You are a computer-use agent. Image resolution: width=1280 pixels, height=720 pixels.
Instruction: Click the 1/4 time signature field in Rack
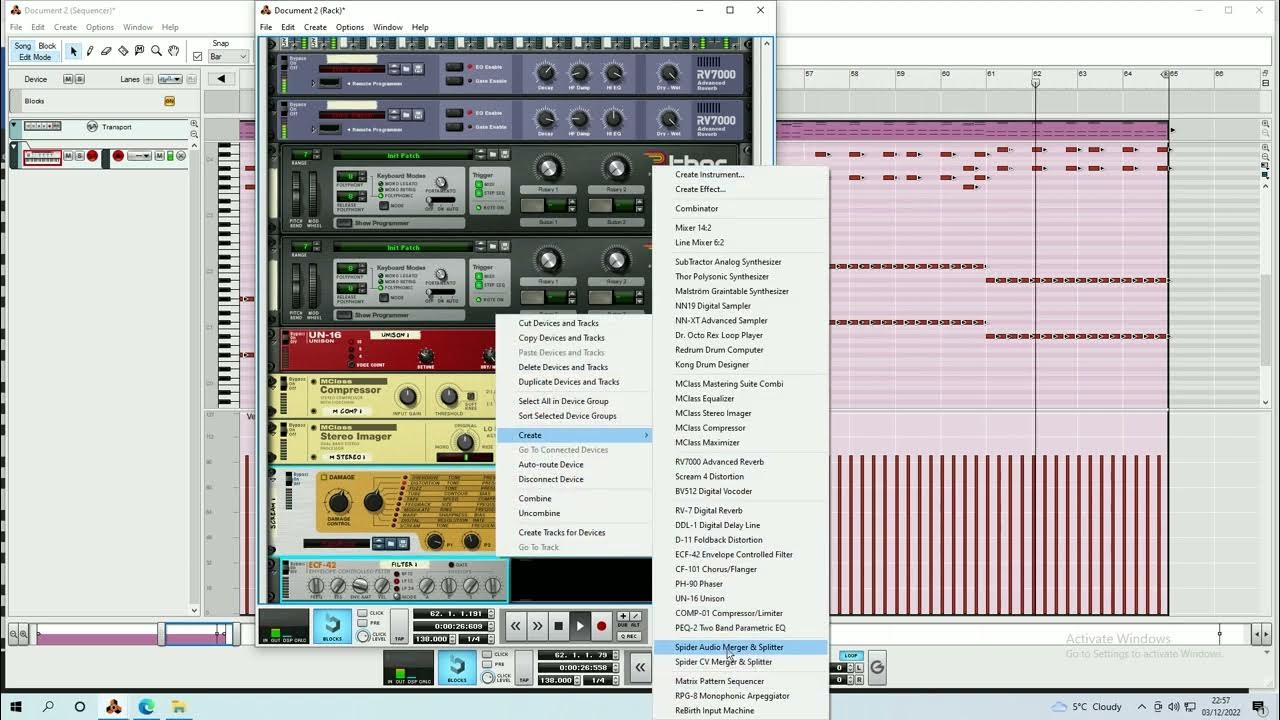[474, 638]
